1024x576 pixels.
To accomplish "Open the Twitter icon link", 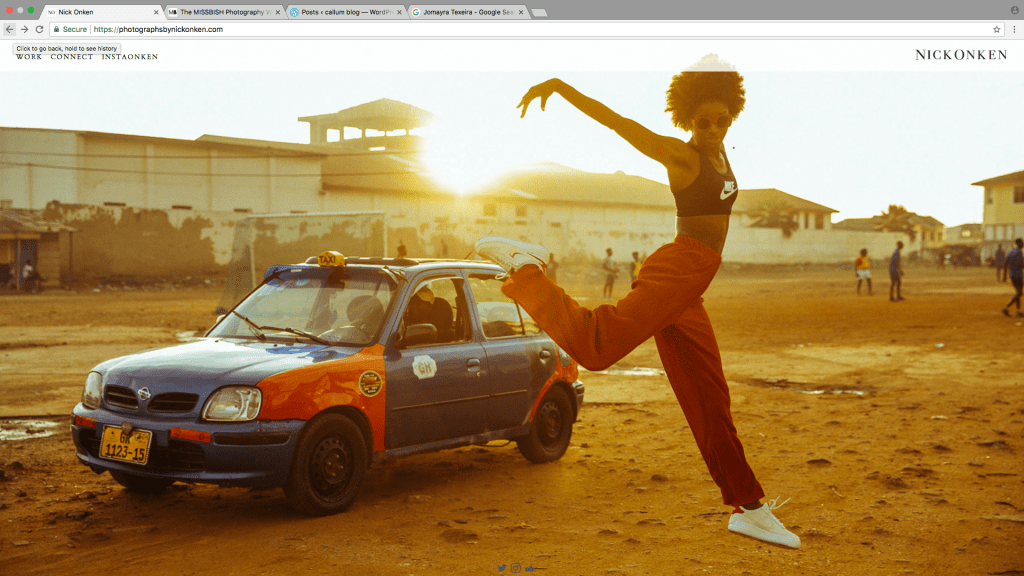I will click(x=502, y=568).
